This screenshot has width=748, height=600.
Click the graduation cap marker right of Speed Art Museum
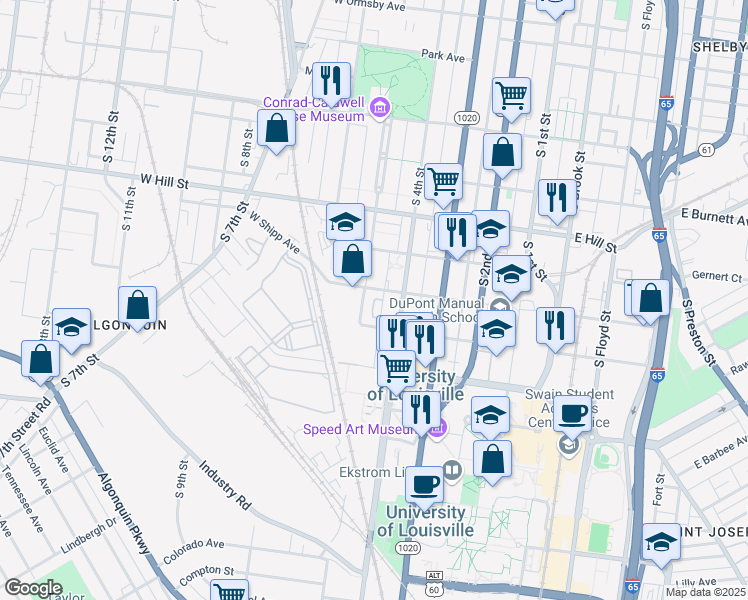(x=490, y=415)
